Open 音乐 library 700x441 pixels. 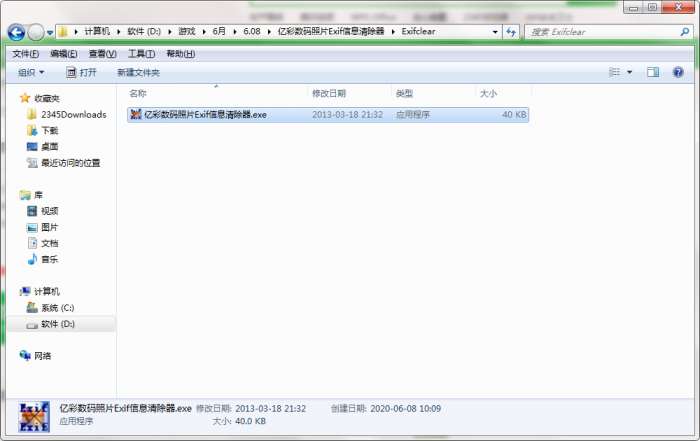pyautogui.click(x=50, y=259)
